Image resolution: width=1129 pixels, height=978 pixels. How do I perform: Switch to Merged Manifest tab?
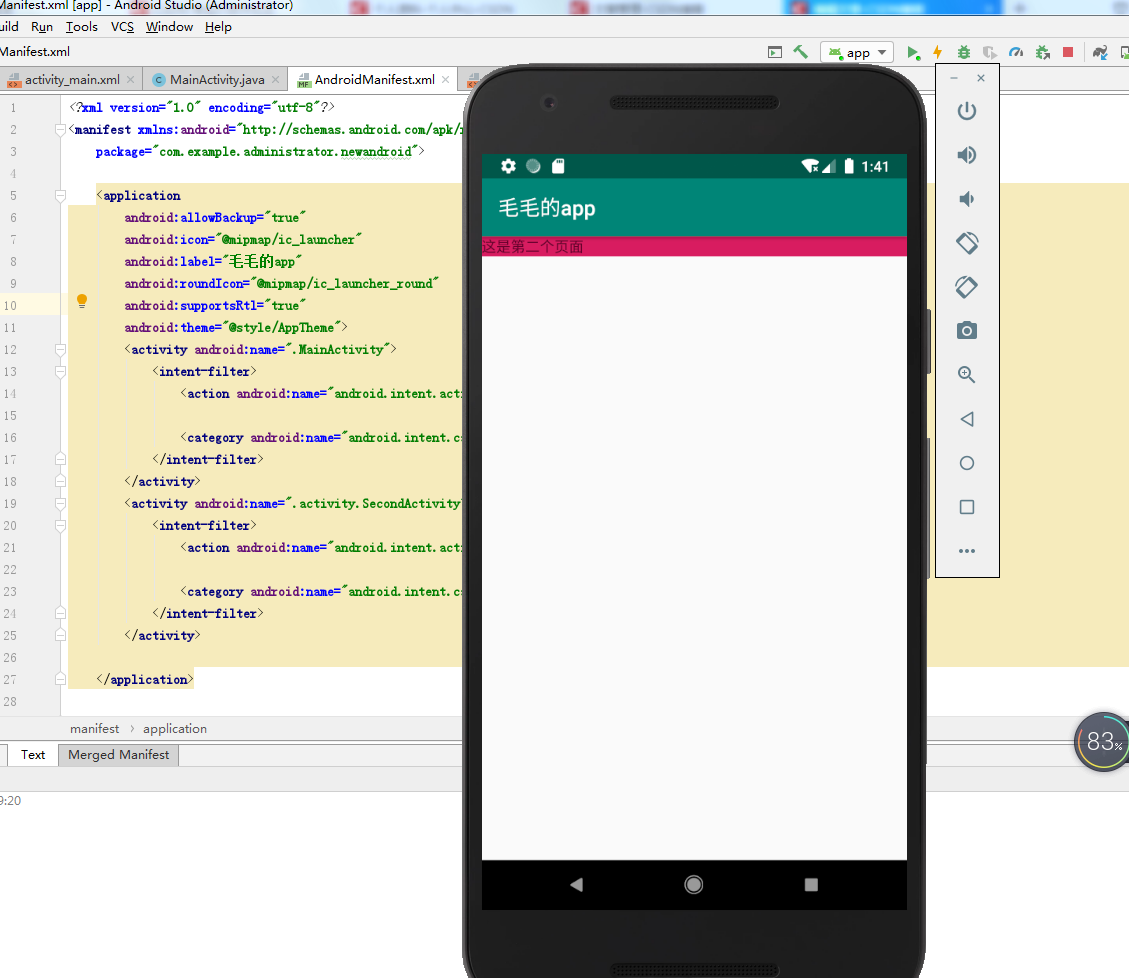(x=119, y=755)
